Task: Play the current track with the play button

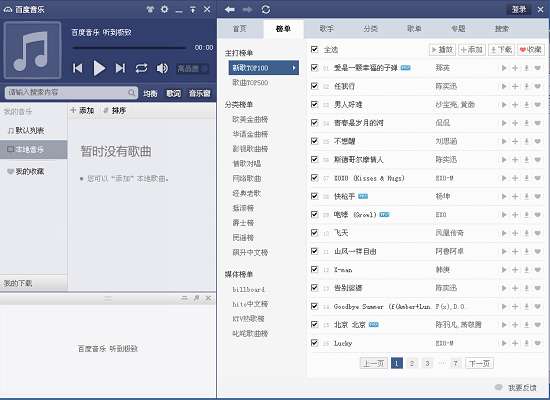Action: pyautogui.click(x=99, y=68)
